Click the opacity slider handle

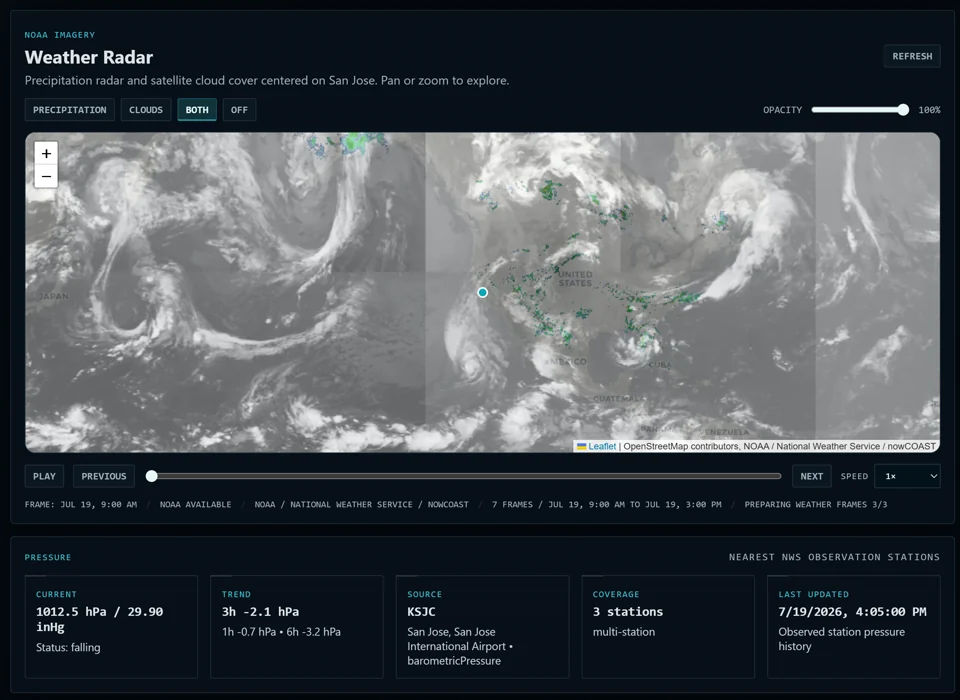point(903,110)
